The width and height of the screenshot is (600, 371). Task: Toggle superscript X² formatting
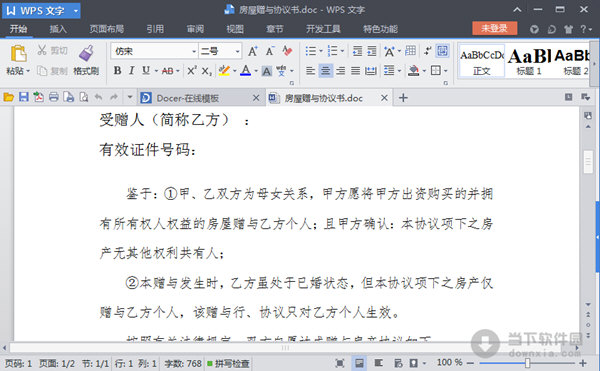191,71
